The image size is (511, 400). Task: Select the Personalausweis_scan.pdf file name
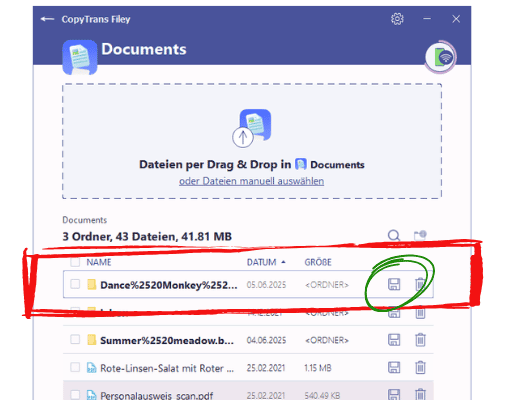(157, 395)
